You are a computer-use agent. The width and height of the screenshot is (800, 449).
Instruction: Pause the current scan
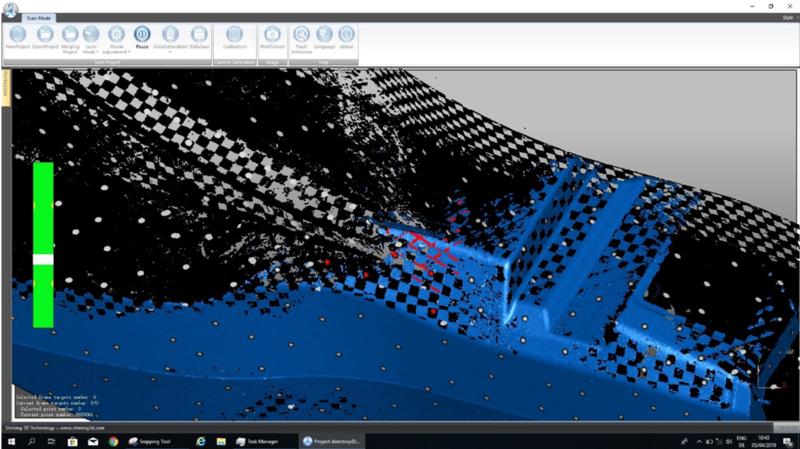(x=142, y=36)
